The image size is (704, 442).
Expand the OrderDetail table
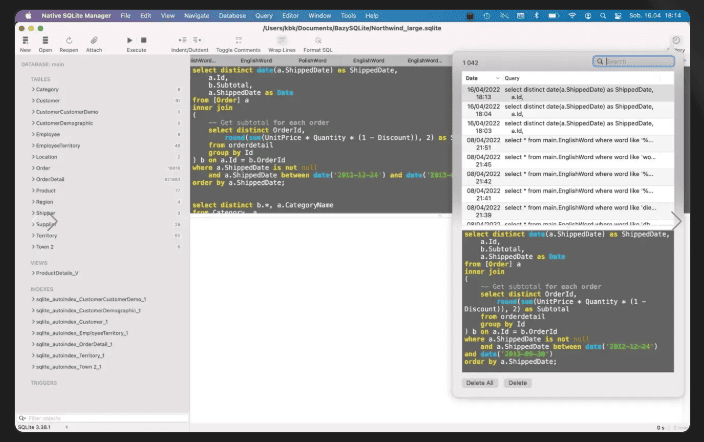(33, 179)
